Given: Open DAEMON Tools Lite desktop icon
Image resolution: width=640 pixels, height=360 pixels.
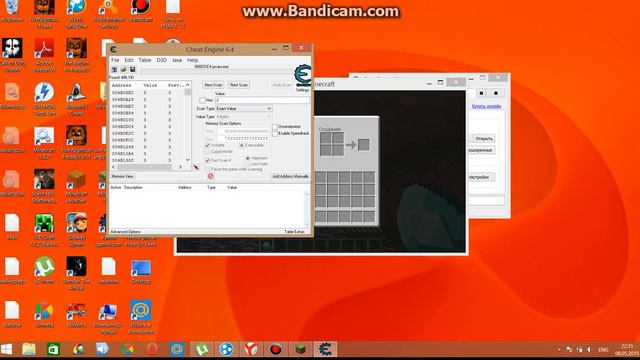Looking at the screenshot, I should (44, 92).
